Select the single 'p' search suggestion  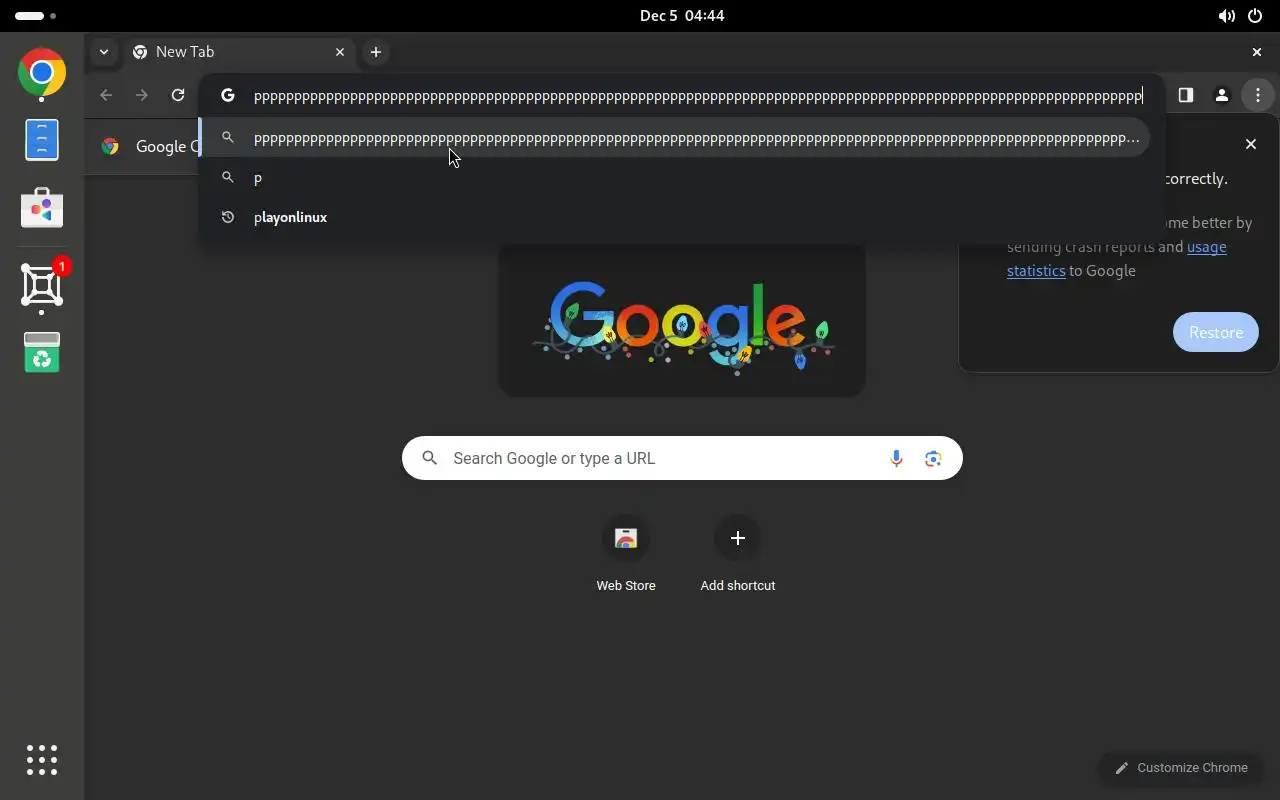click(675, 177)
